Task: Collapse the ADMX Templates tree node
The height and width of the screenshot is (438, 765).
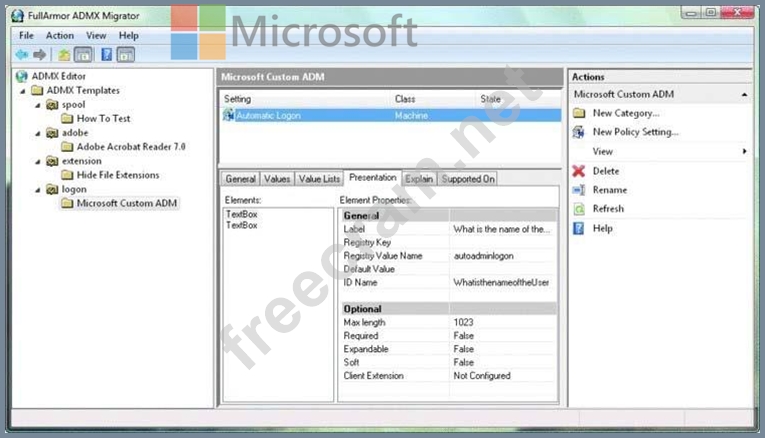Action: (x=22, y=91)
